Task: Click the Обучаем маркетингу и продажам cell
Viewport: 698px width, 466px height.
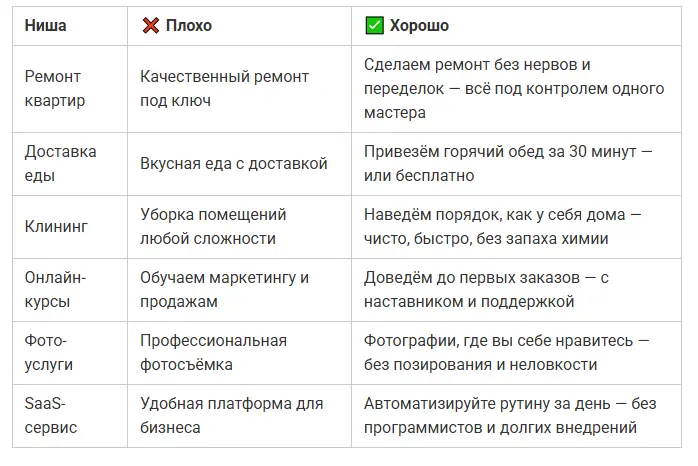Action: (224, 289)
